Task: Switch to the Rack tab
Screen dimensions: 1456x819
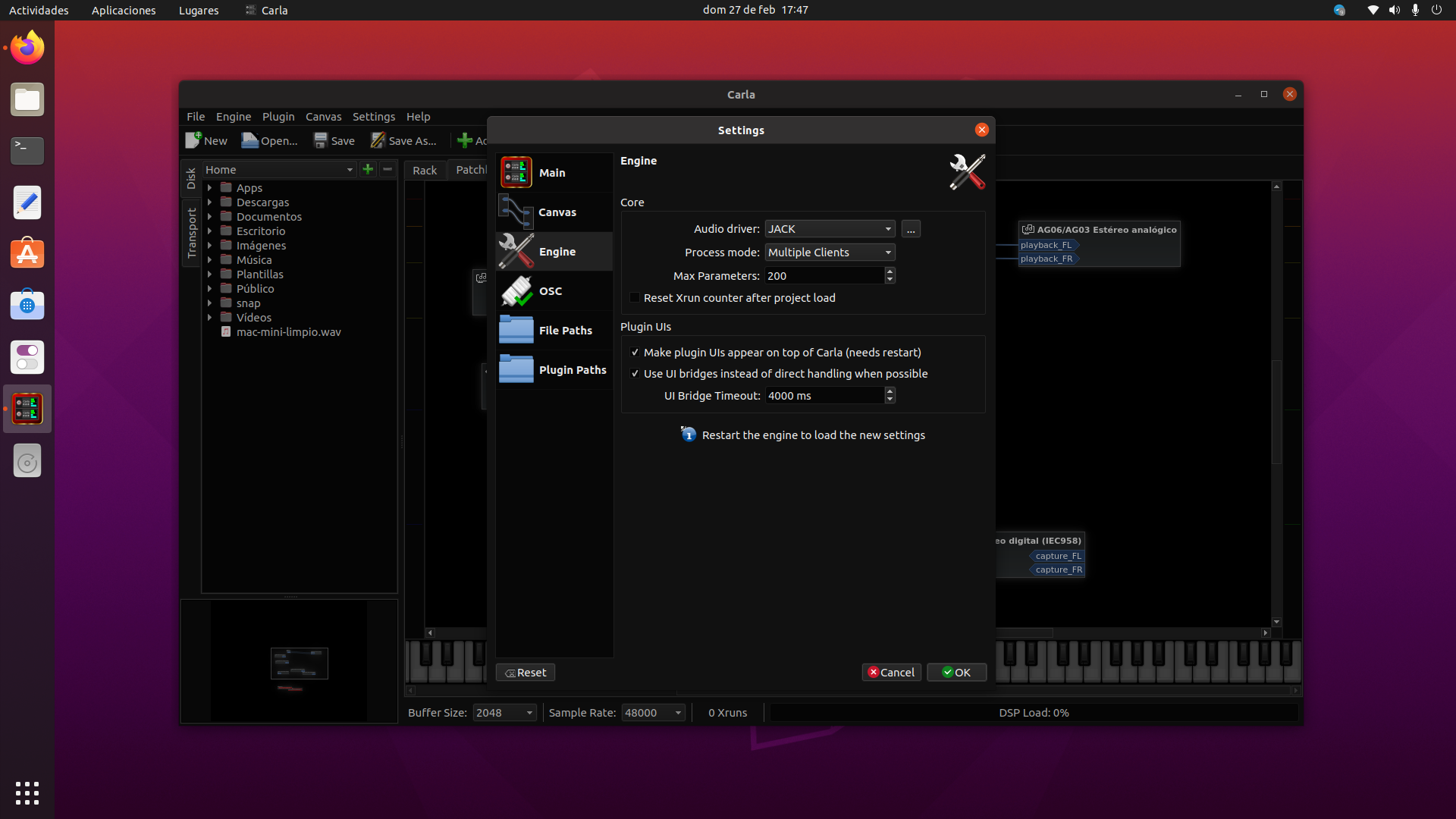Action: 425,170
